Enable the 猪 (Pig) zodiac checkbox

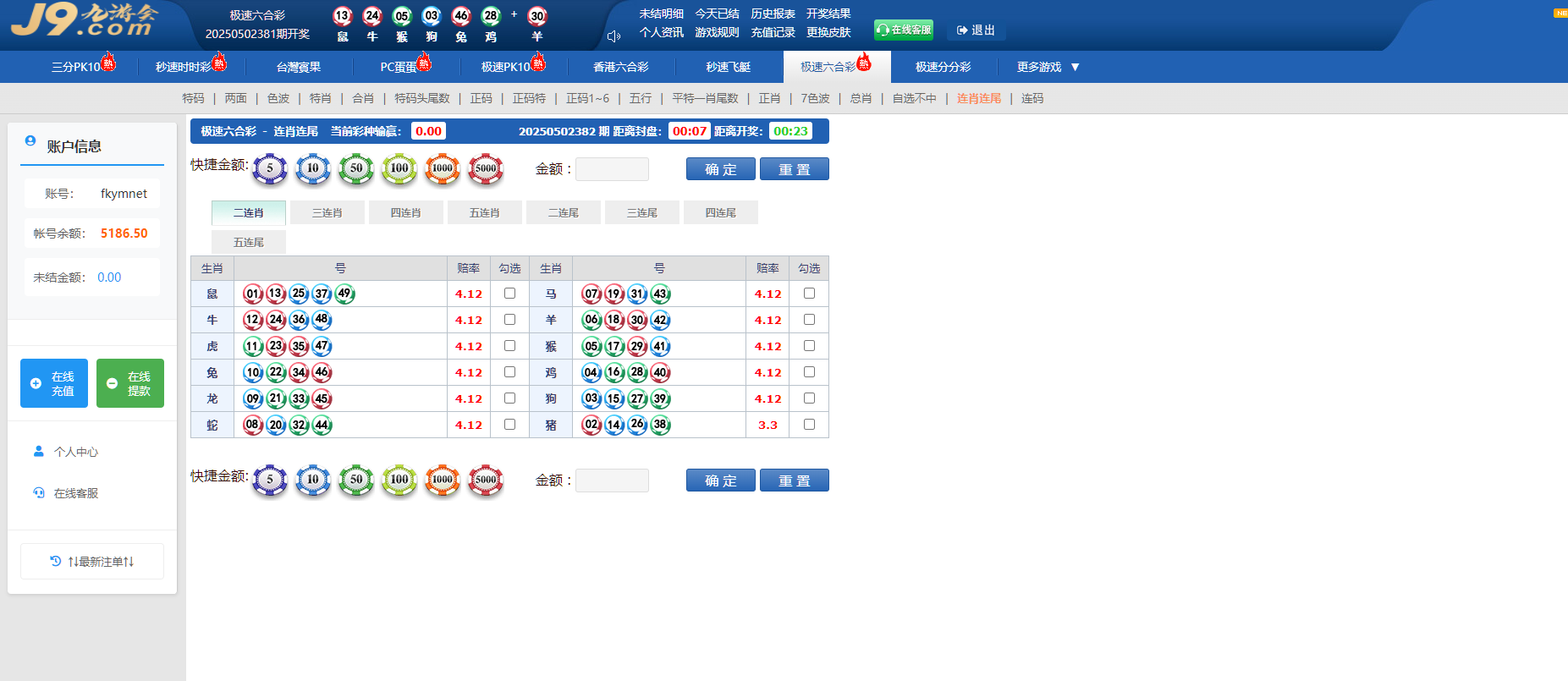point(809,425)
